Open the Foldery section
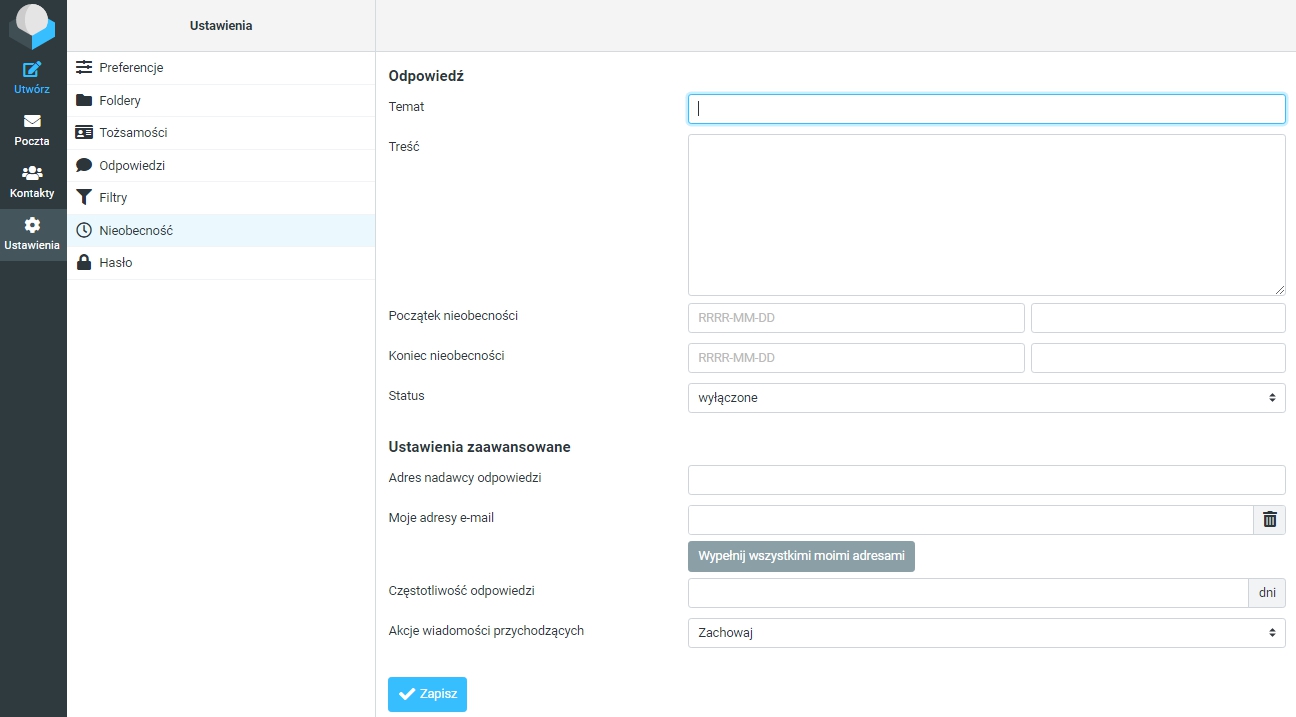 coord(120,101)
